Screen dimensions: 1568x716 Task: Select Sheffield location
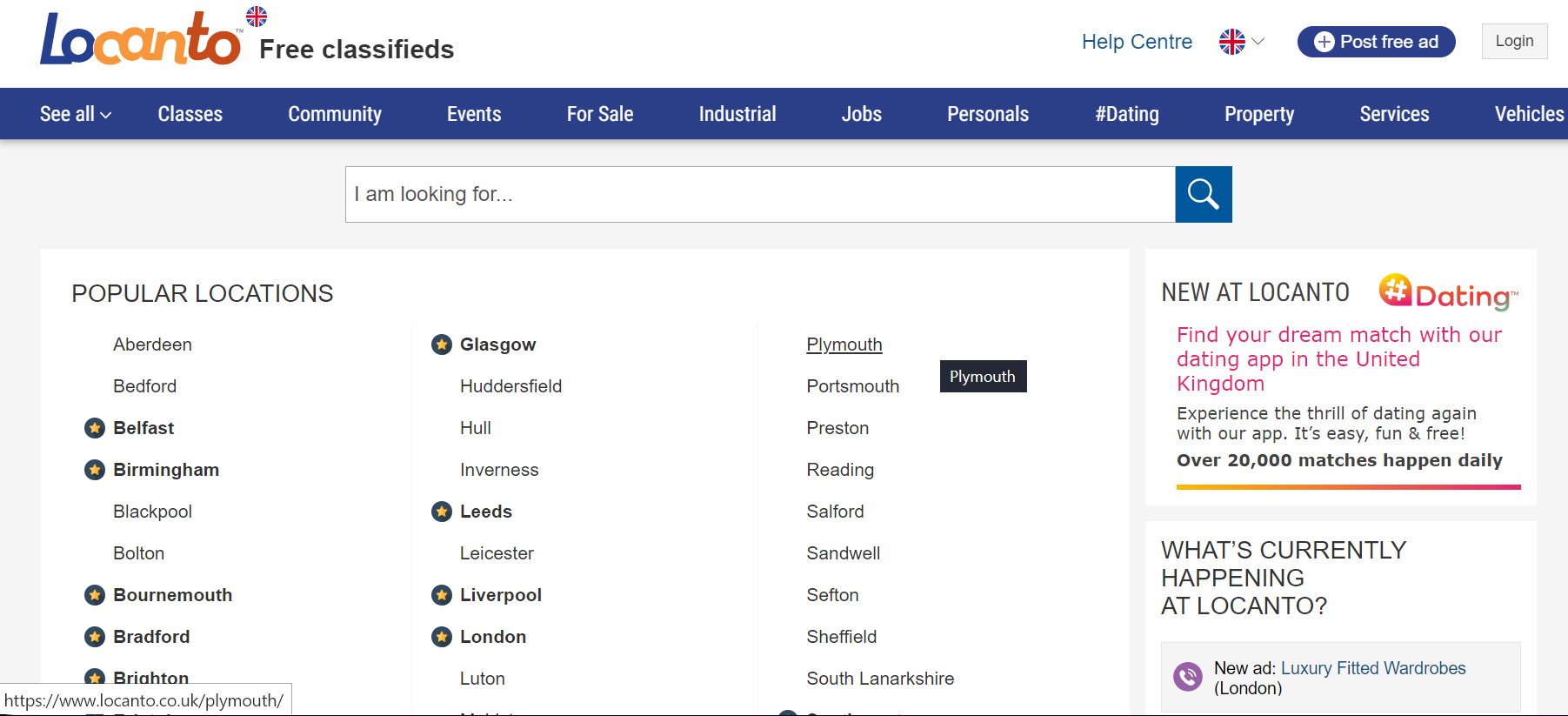pos(842,637)
